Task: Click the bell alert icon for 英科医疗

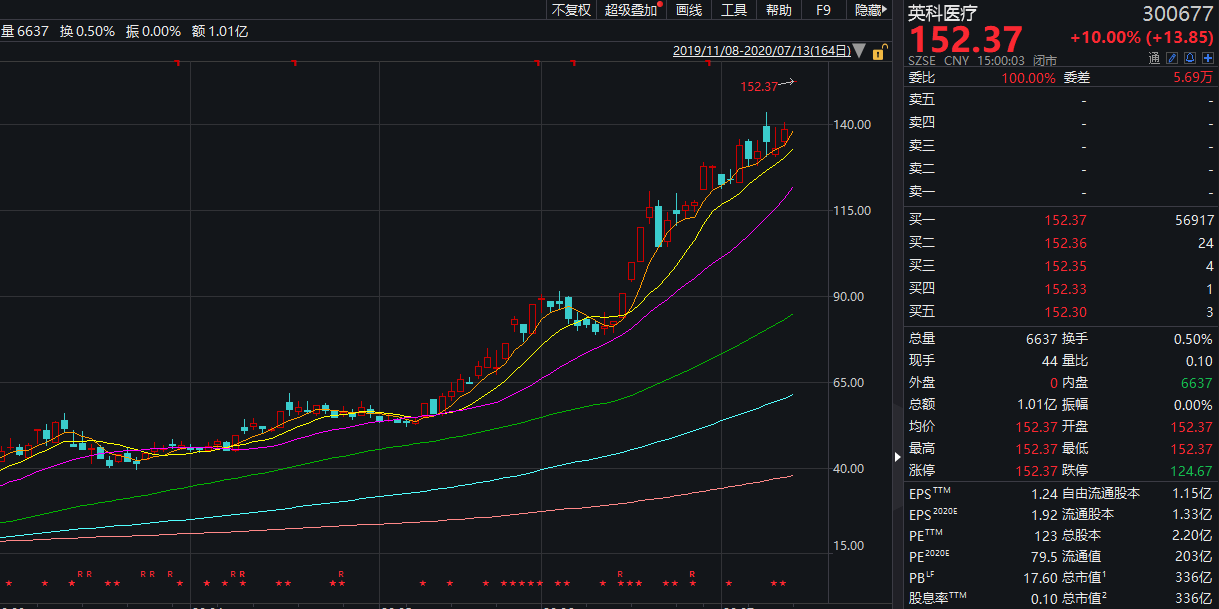Action: point(1192,59)
